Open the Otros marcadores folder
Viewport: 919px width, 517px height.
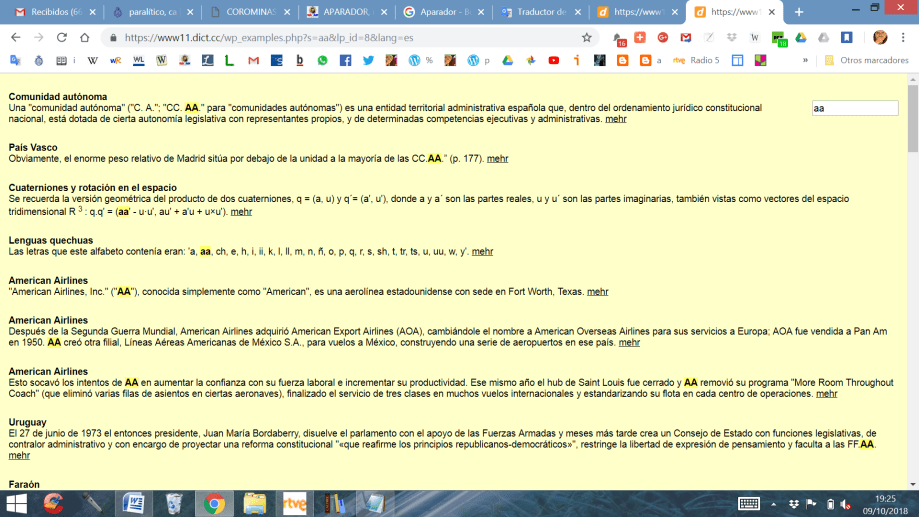(865, 60)
